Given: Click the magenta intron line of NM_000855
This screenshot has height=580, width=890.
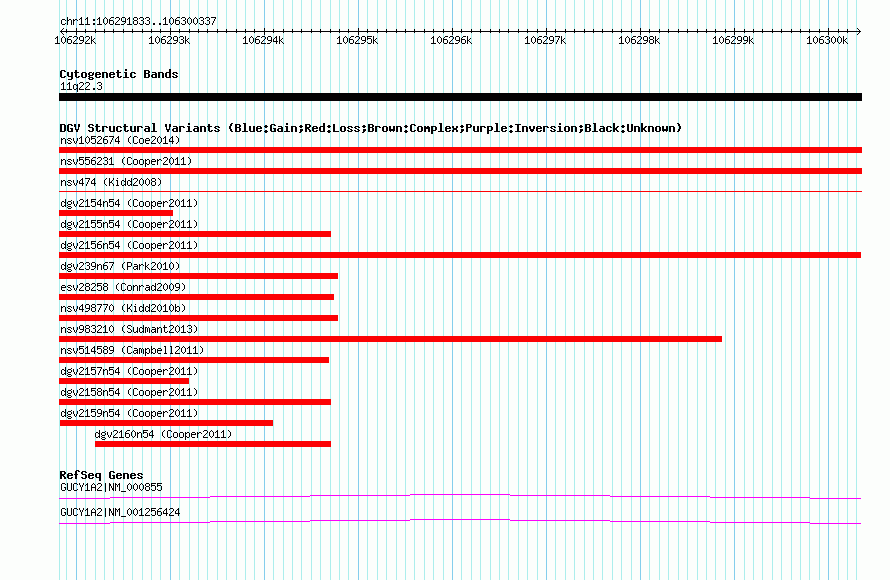Looking at the screenshot, I should click(x=460, y=497).
